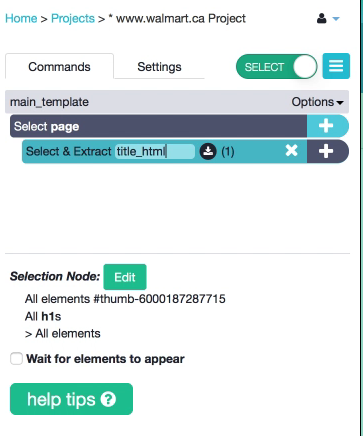
Task: Go to the Home breadcrumb link
Action: (x=21, y=18)
